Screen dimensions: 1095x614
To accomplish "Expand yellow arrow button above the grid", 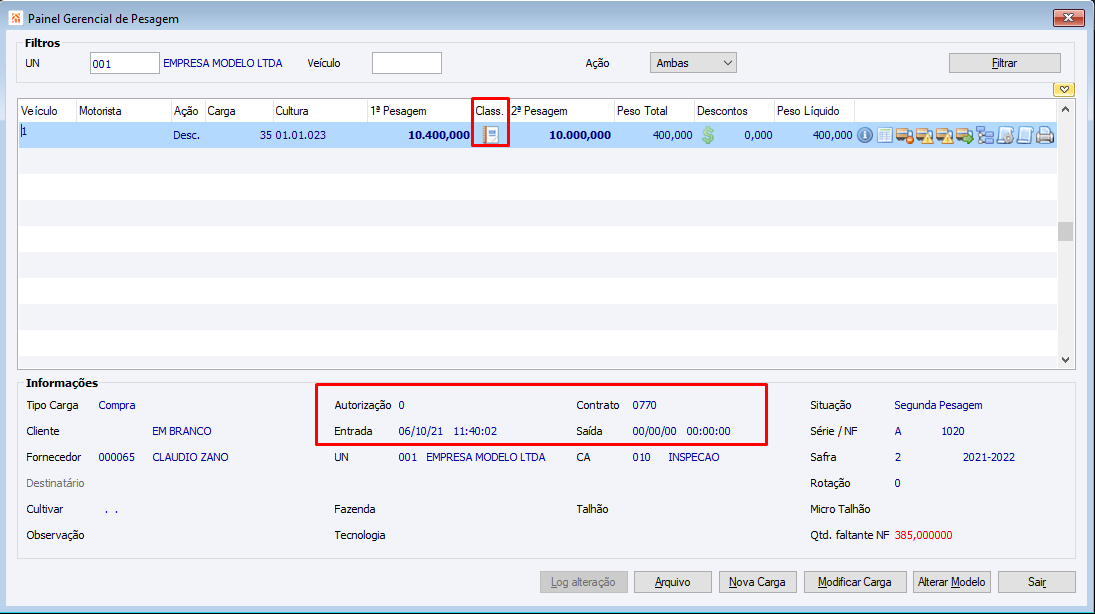I will (1064, 89).
